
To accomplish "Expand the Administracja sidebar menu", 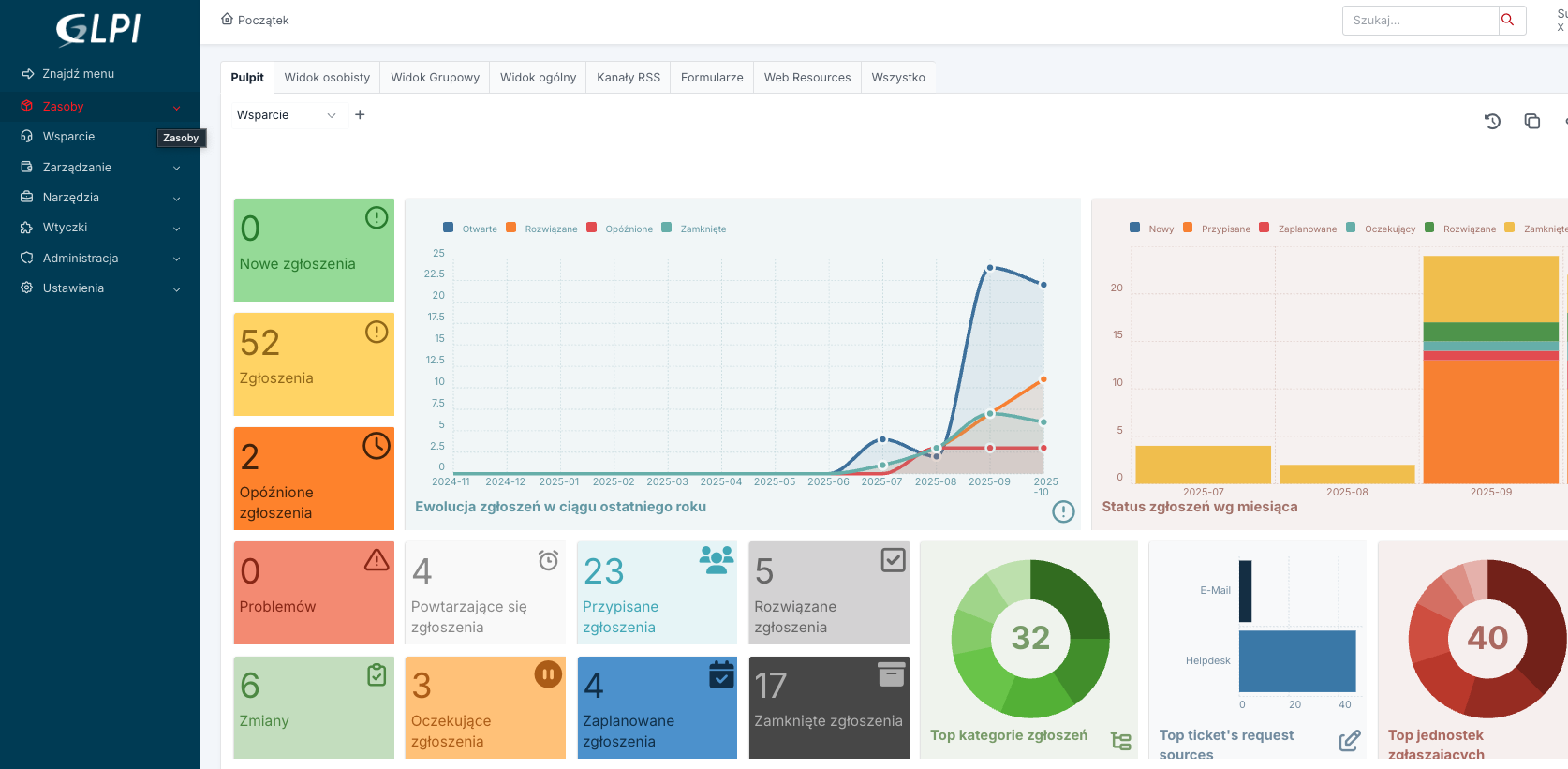I will 99,258.
